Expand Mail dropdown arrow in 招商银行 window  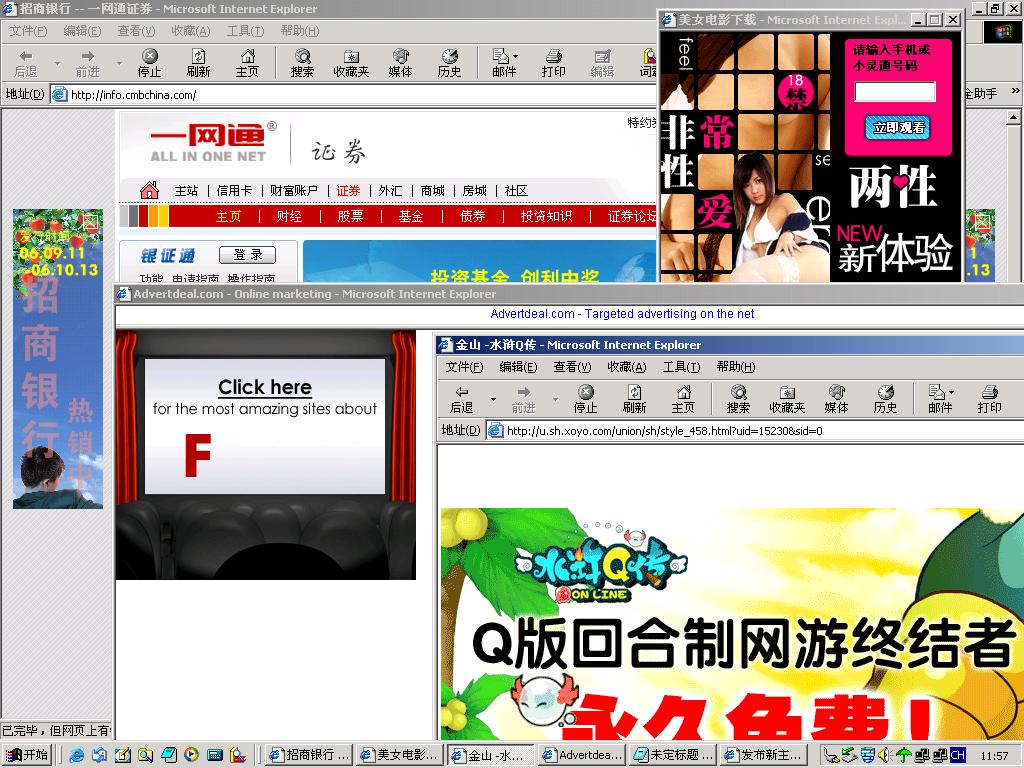tap(515, 56)
